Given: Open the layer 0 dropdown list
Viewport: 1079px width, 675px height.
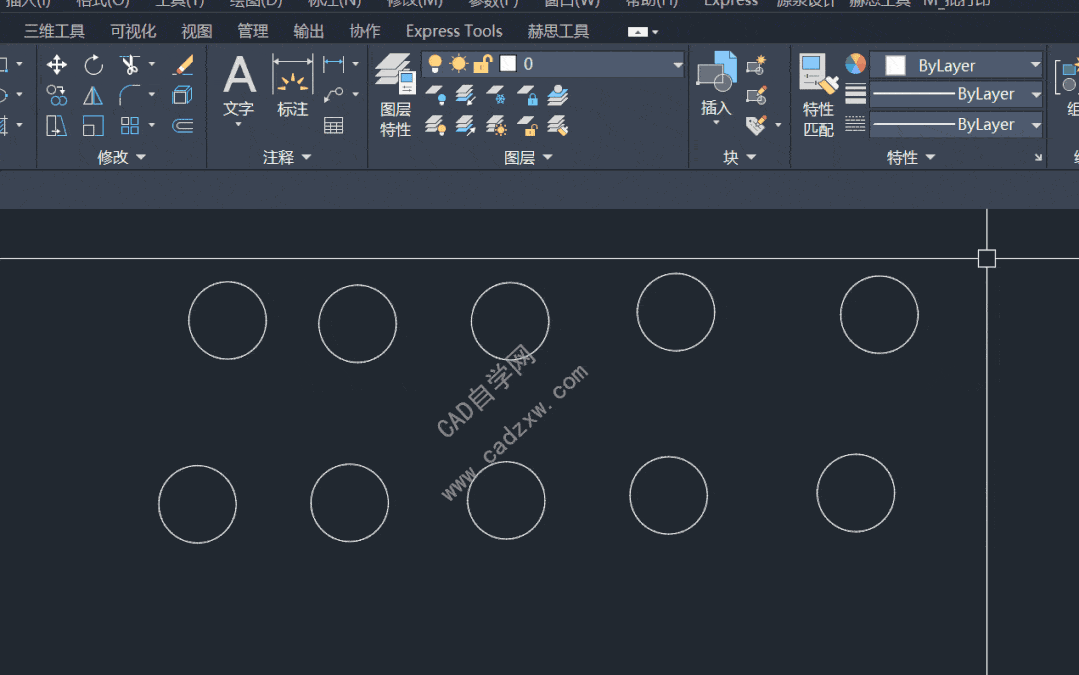Looking at the screenshot, I should pos(678,65).
